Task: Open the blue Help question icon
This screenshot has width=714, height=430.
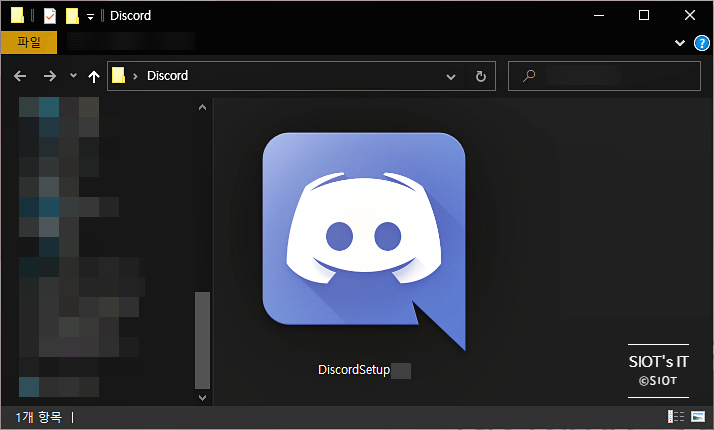Action: tap(702, 43)
